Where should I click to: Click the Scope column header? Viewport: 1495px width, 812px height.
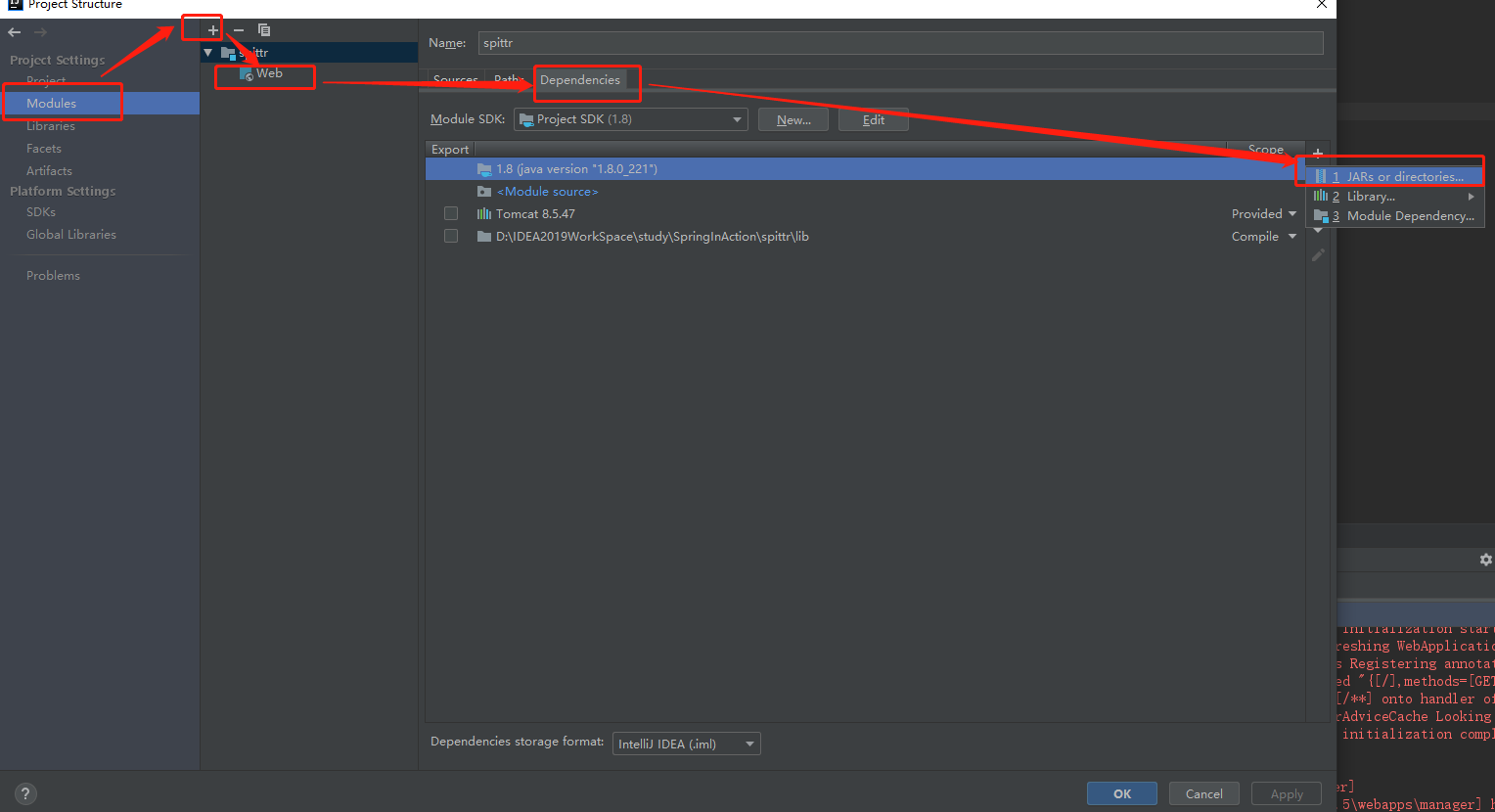tap(1266, 150)
